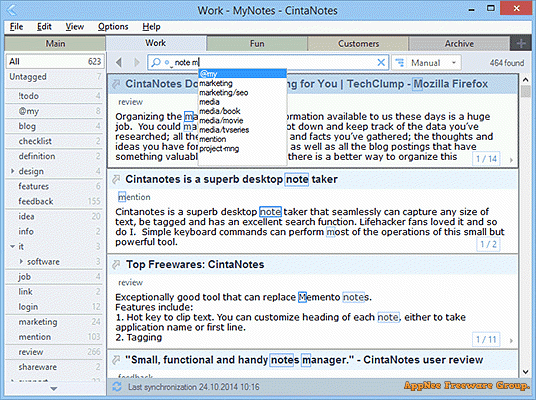This screenshot has height=400, width=536.
Task: Expand the software subtag
Action: [21, 262]
